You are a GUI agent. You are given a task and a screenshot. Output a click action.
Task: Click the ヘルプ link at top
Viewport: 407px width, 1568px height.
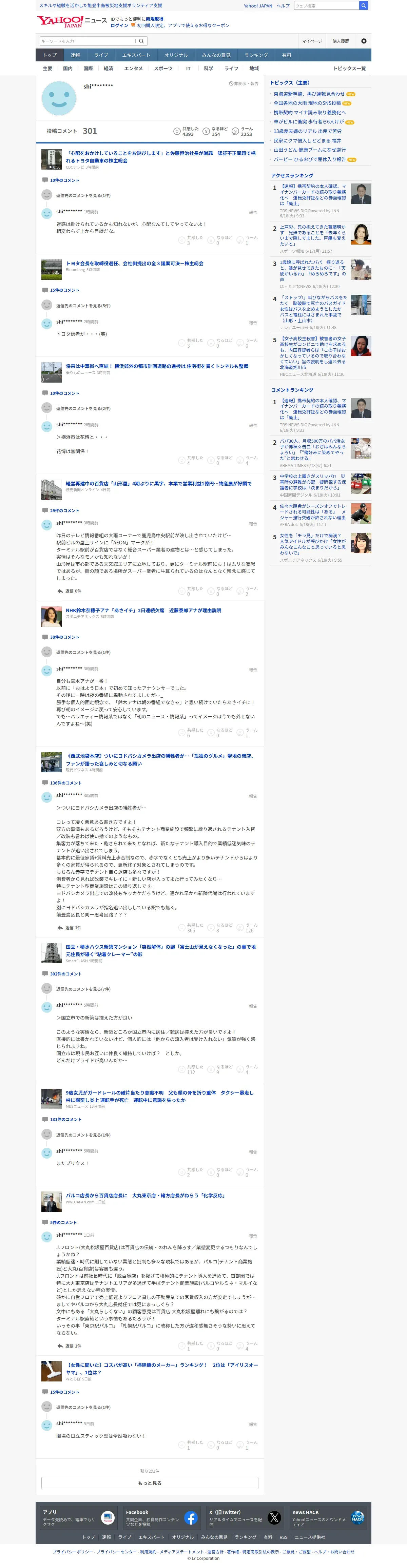click(x=283, y=5)
